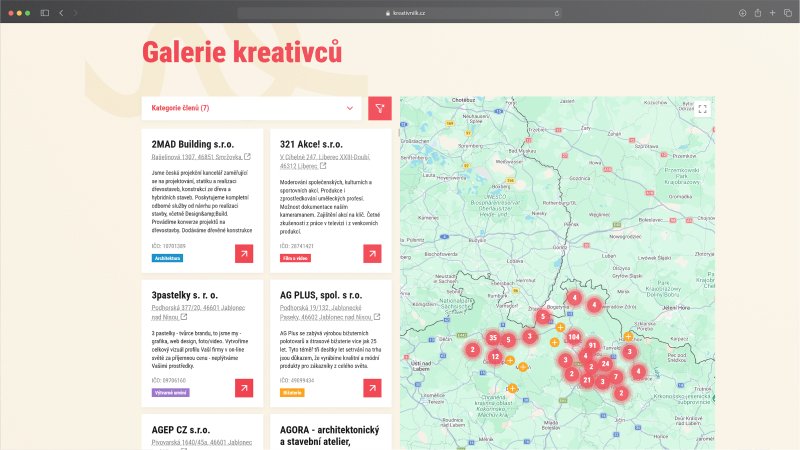This screenshot has height=450, width=800.
Task: Open external link icon for 321 Akce! address
Action: [323, 166]
